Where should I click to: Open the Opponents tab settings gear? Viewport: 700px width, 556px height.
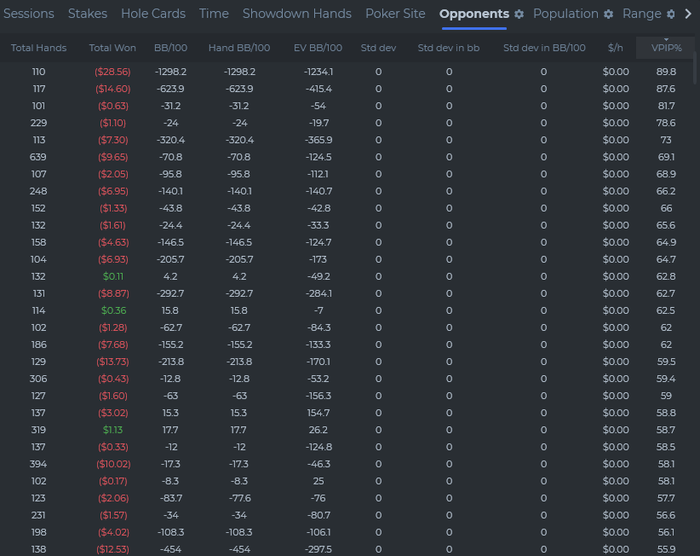[x=519, y=14]
